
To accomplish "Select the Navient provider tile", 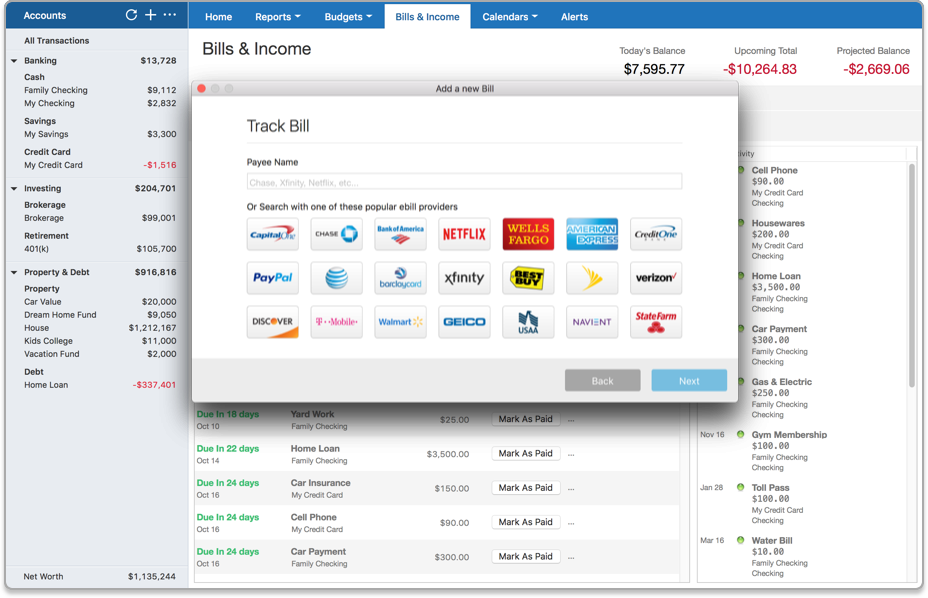I will 592,321.
